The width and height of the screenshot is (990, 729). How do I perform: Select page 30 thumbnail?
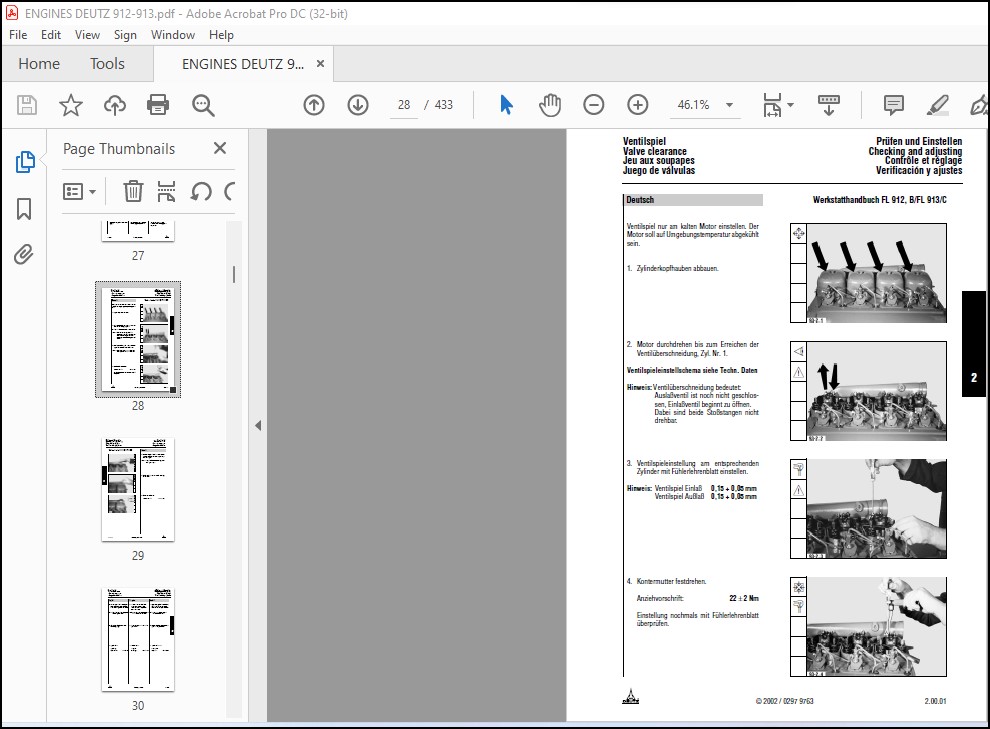[138, 639]
